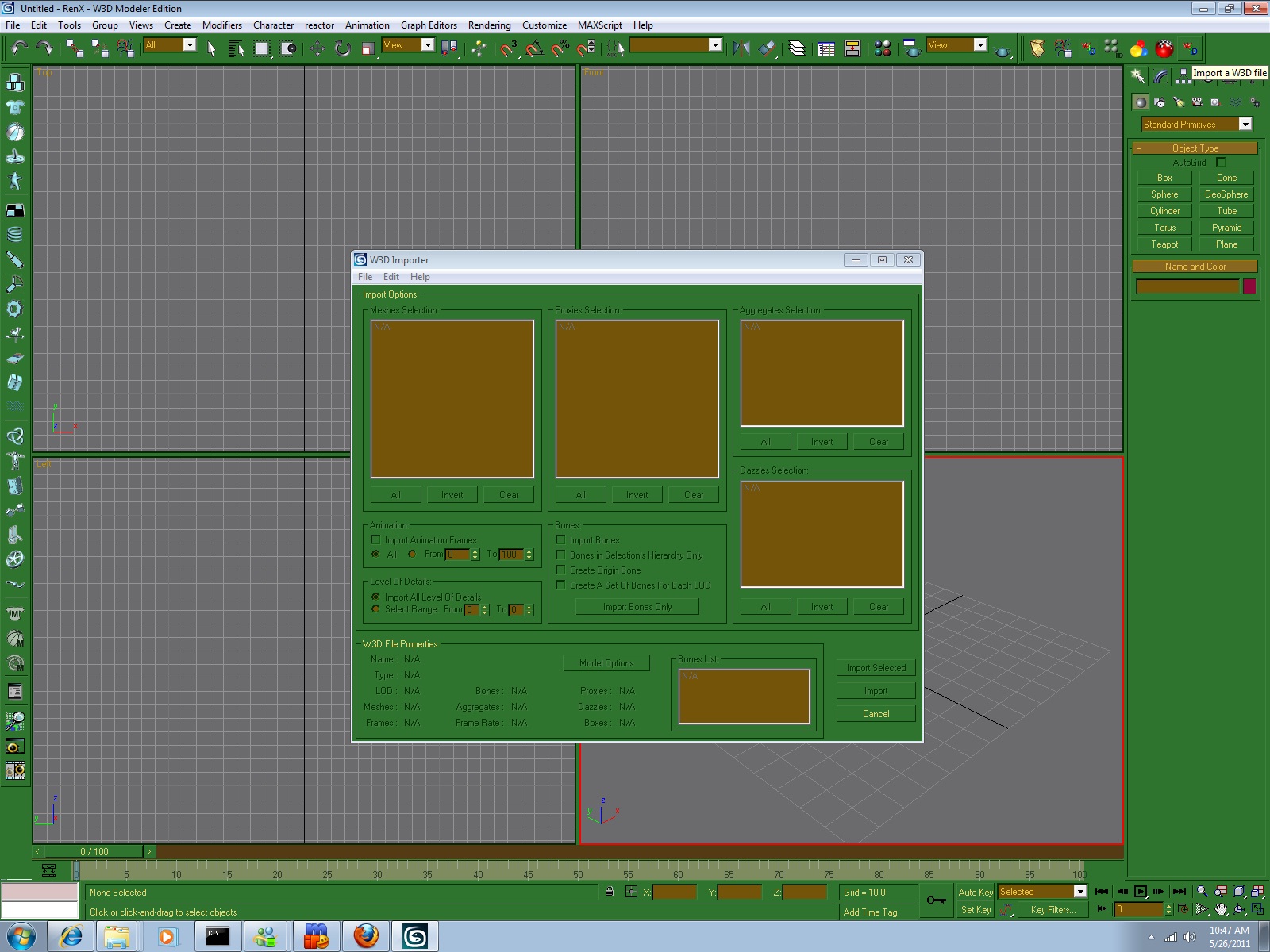1270x952 pixels.
Task: Click the Import Selected button
Action: [876, 668]
